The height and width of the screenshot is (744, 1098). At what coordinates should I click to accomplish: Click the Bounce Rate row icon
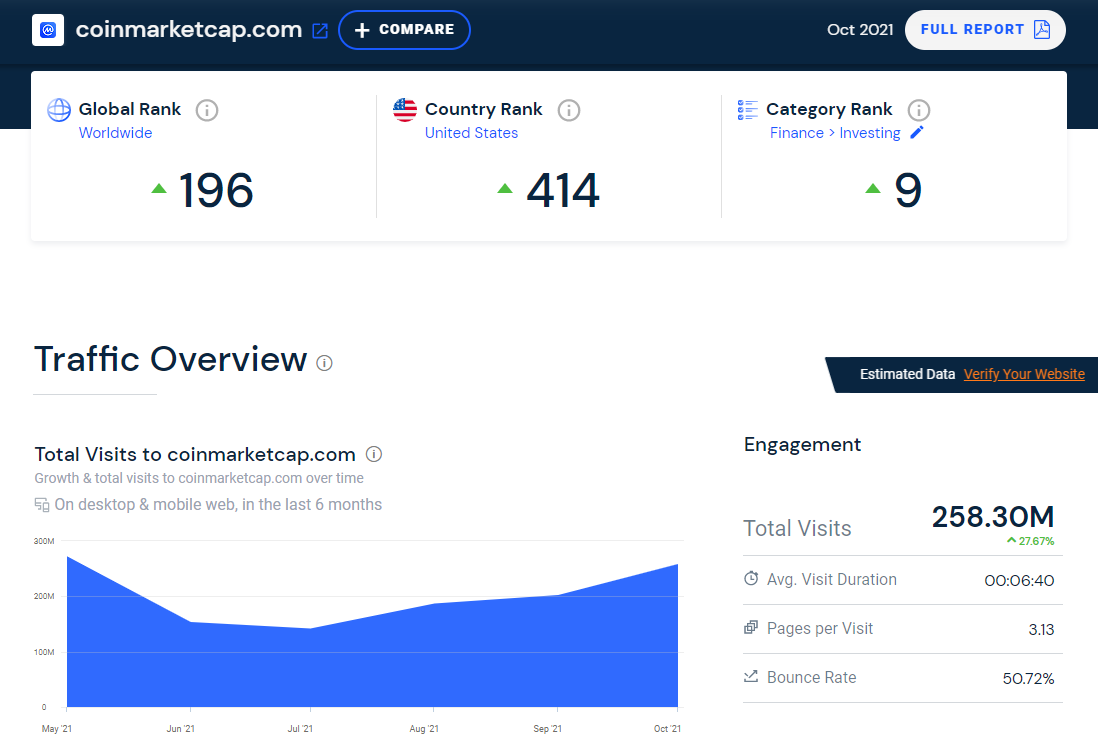pyautogui.click(x=751, y=677)
